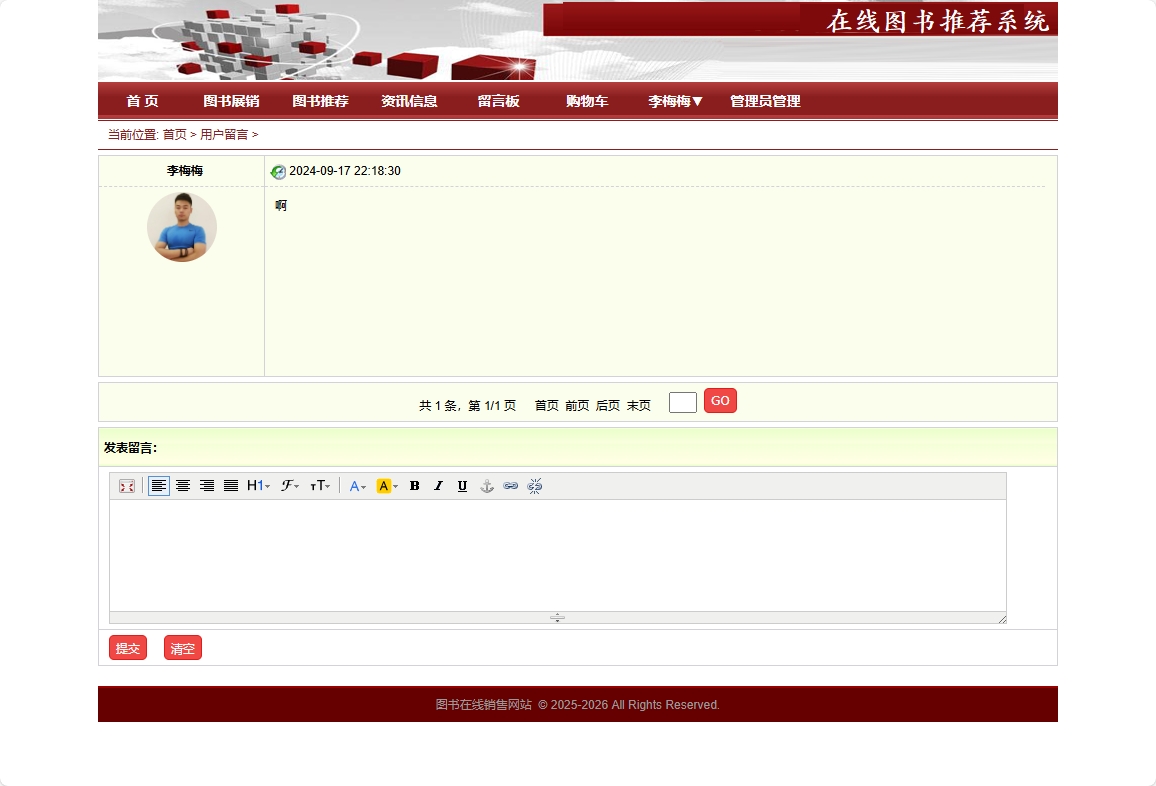The image size is (1156, 786).
Task: Click the clock icon beside the timestamp
Action: 278,172
